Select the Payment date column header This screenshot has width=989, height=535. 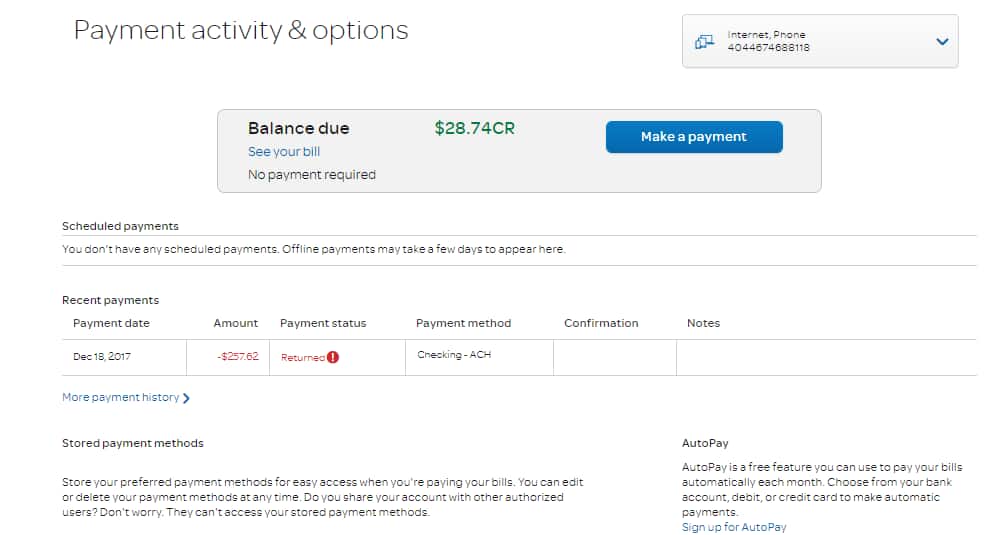(x=111, y=323)
